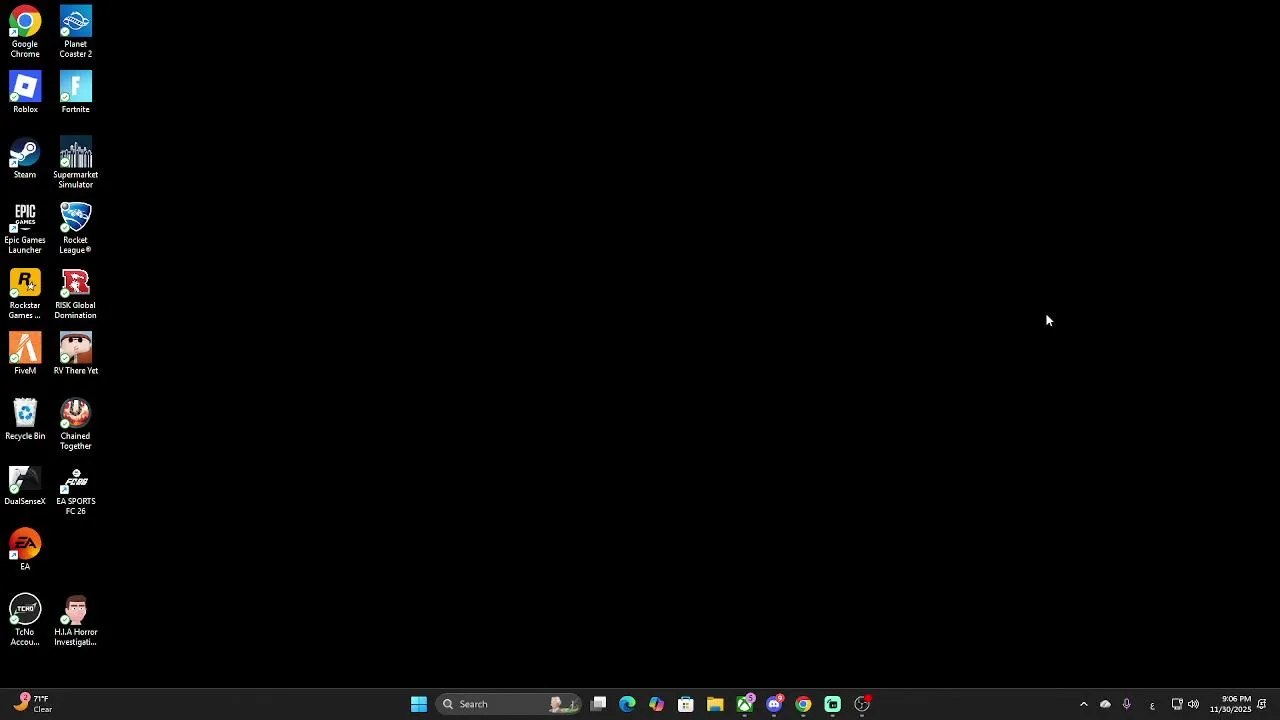Select the Supermarket Simulator desktop icon
This screenshot has width=1280, height=720.
coord(75,163)
